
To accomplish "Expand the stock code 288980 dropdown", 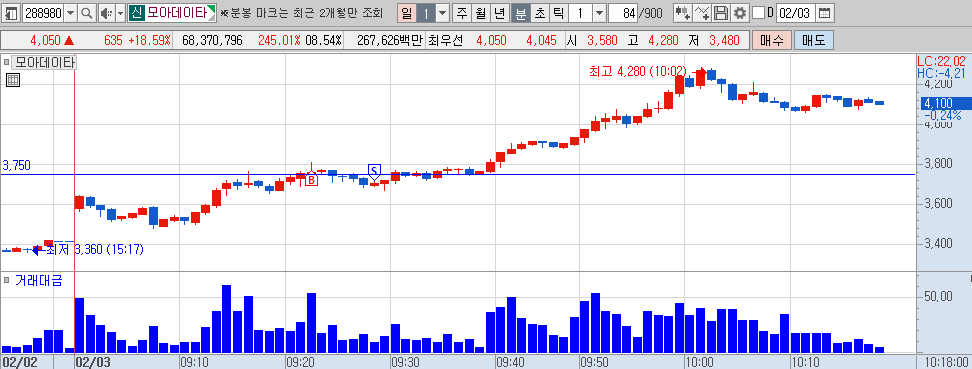I will tap(70, 12).
